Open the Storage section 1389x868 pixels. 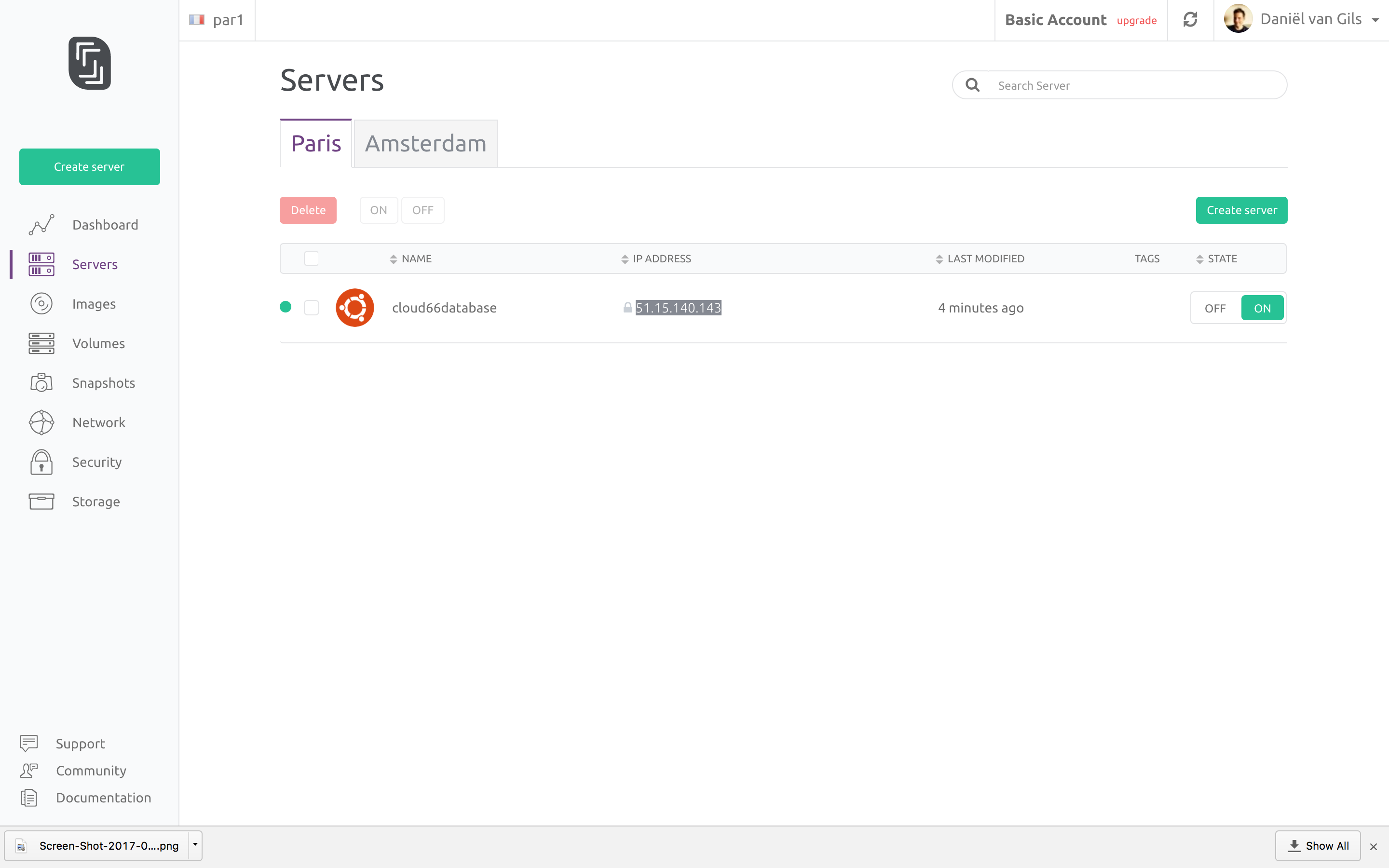[96, 501]
